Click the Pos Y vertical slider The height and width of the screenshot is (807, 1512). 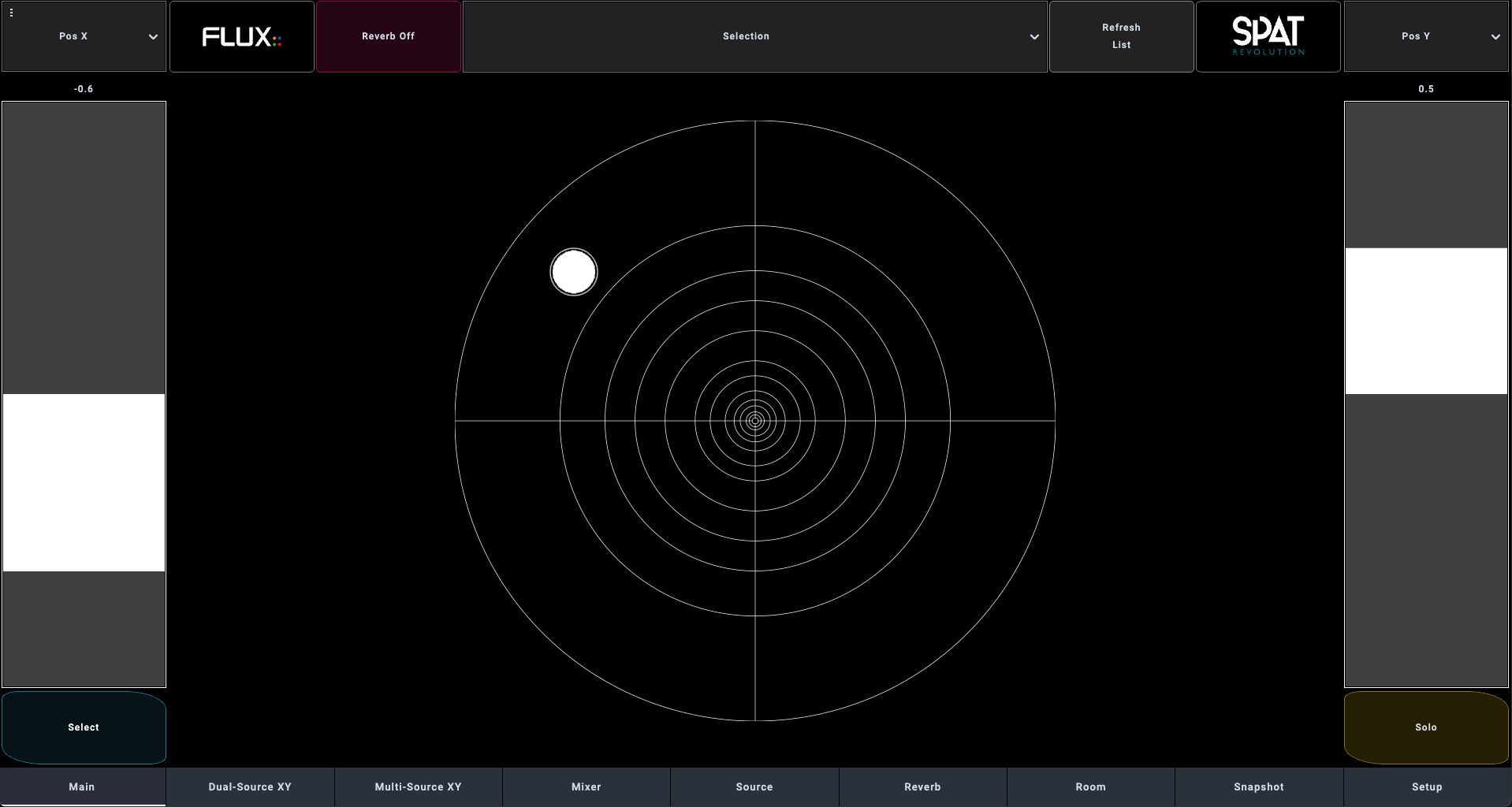point(1425,394)
